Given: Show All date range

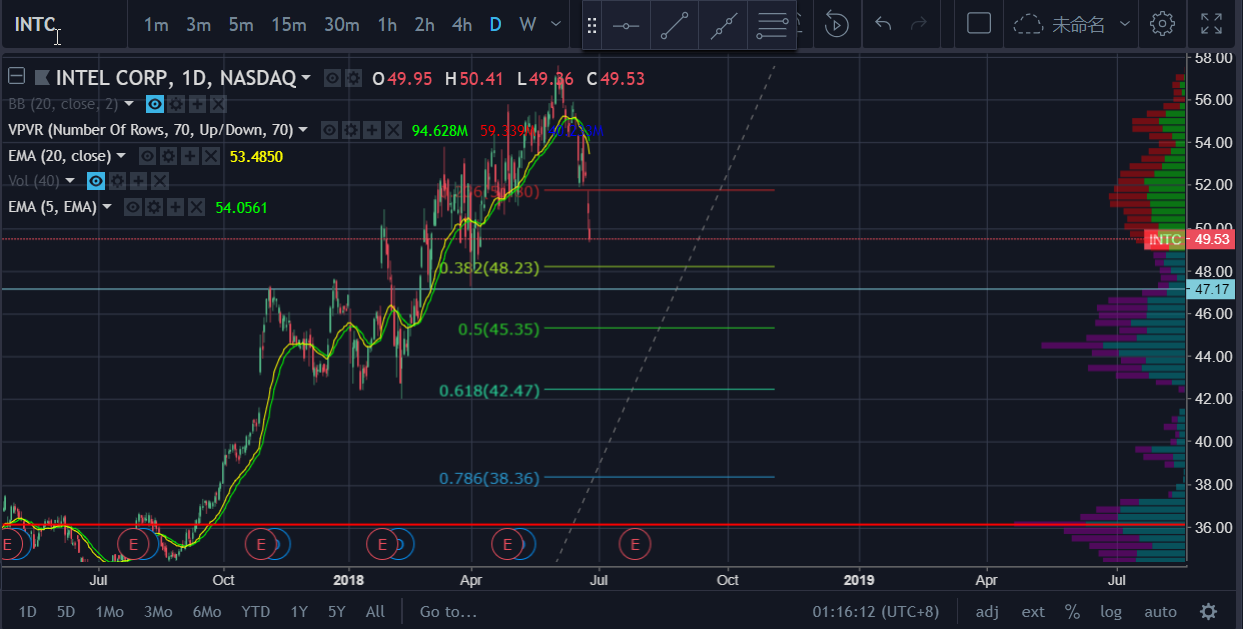Looking at the screenshot, I should [375, 611].
